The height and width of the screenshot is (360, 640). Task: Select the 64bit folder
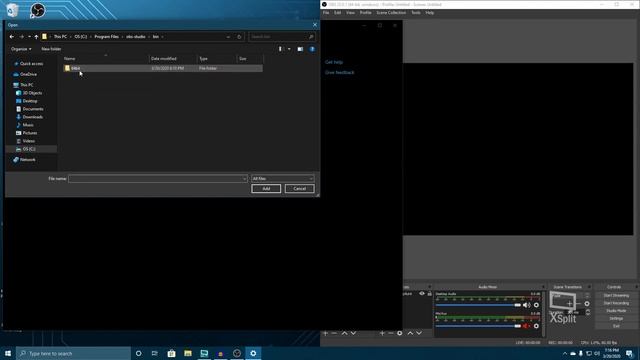[163, 69]
